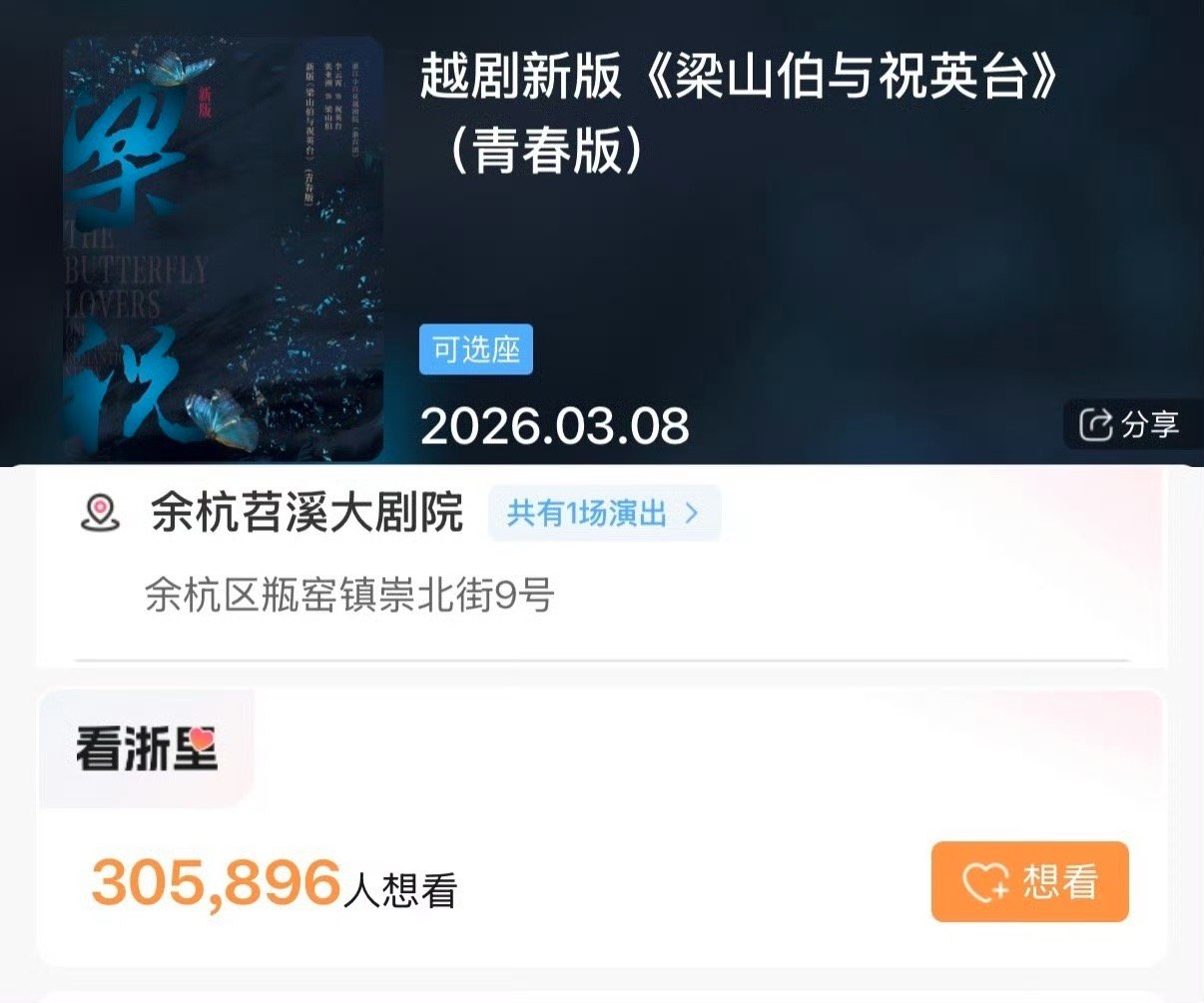Open sharing via the 分享 label
This screenshot has width=1204, height=1003.
click(1150, 424)
